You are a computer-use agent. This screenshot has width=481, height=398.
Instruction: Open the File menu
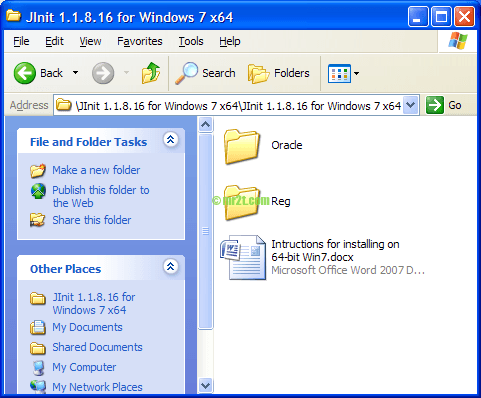point(21,41)
